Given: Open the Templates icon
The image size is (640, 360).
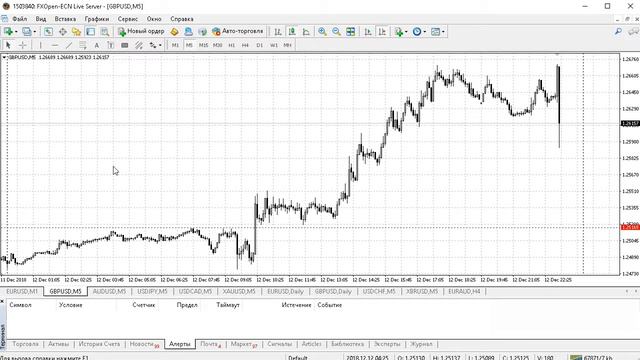Looking at the screenshot, I should tap(436, 31).
